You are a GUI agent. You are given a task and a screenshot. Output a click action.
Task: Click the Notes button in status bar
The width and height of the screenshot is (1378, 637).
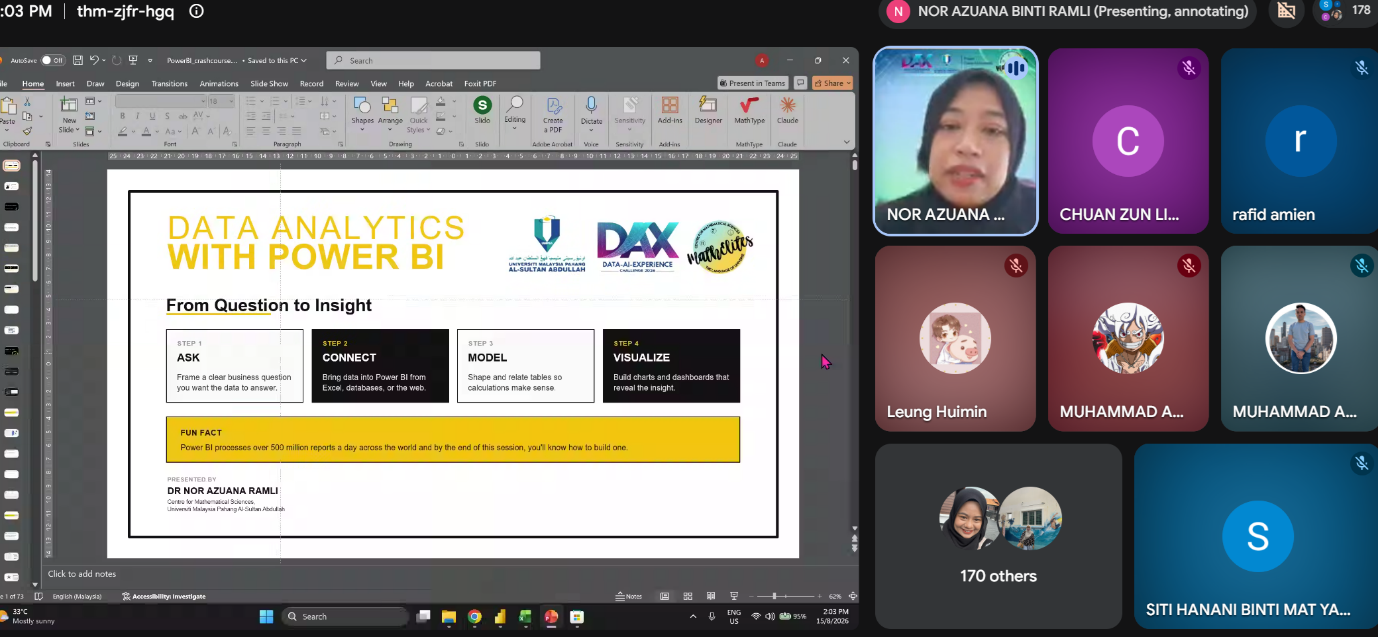(x=629, y=596)
